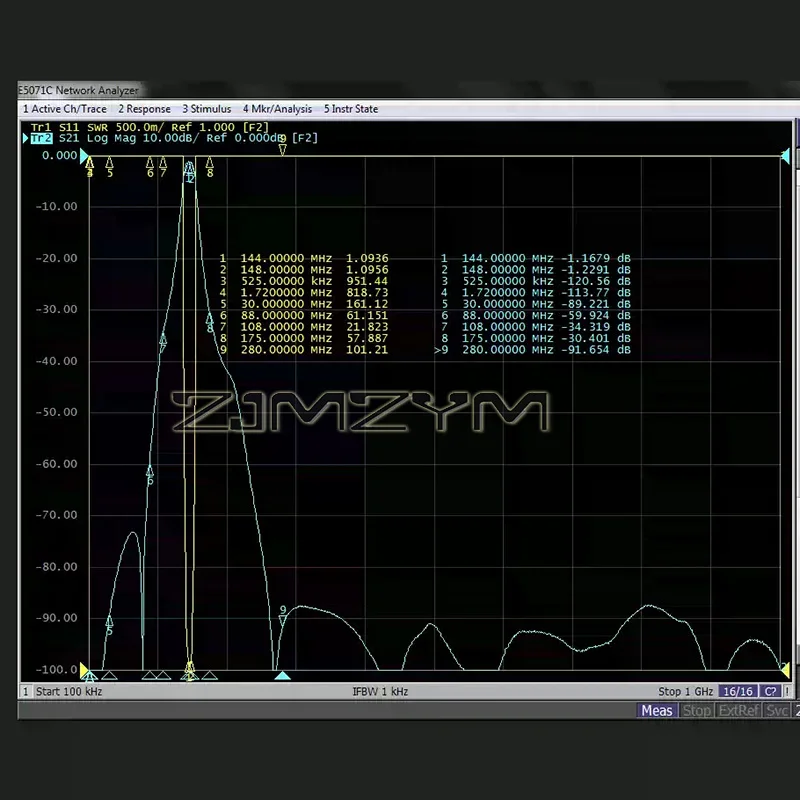Select marker 6 at top of graph
This screenshot has width=800, height=800.
[149, 167]
